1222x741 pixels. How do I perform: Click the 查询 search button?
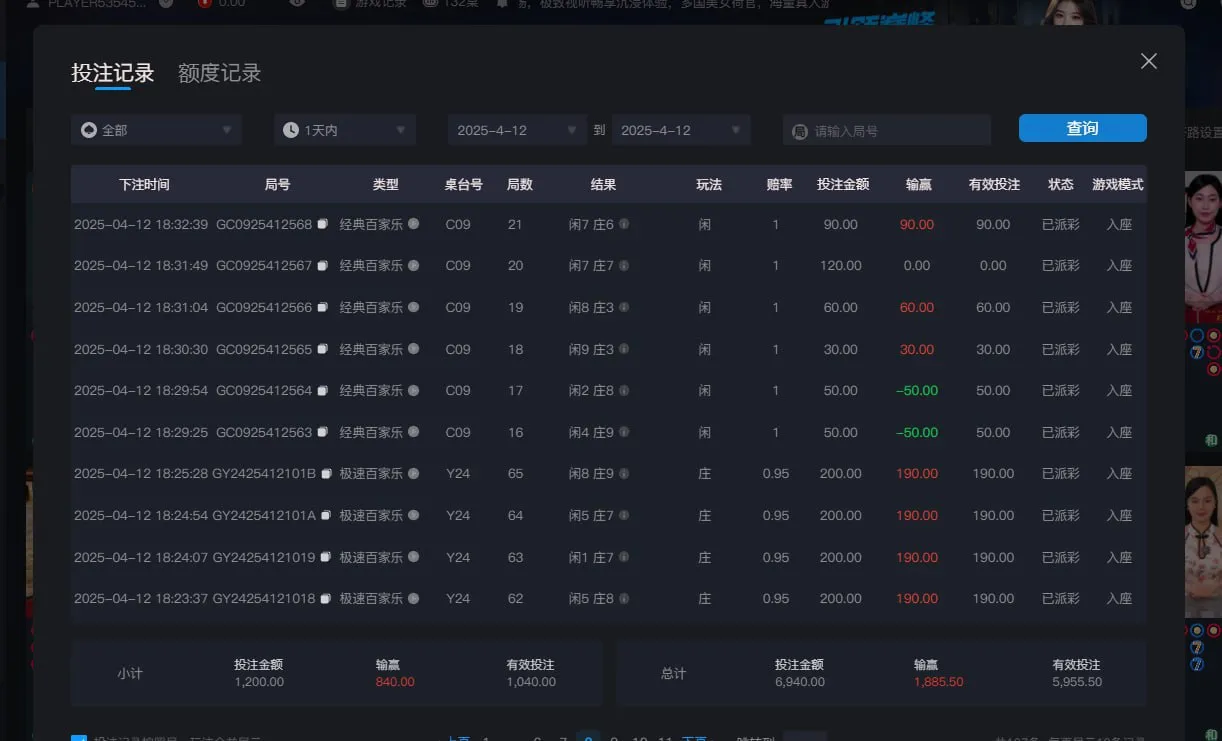pyautogui.click(x=1082, y=128)
